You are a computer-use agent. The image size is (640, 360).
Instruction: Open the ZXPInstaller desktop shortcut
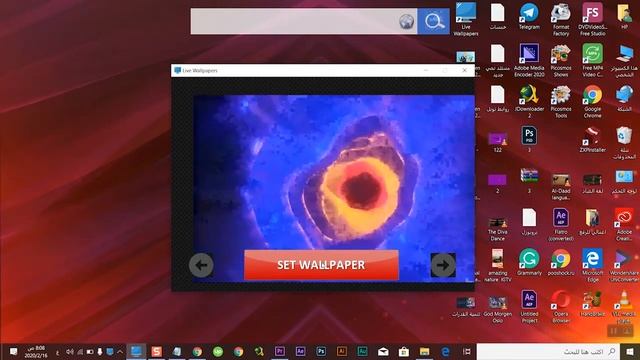click(x=592, y=139)
